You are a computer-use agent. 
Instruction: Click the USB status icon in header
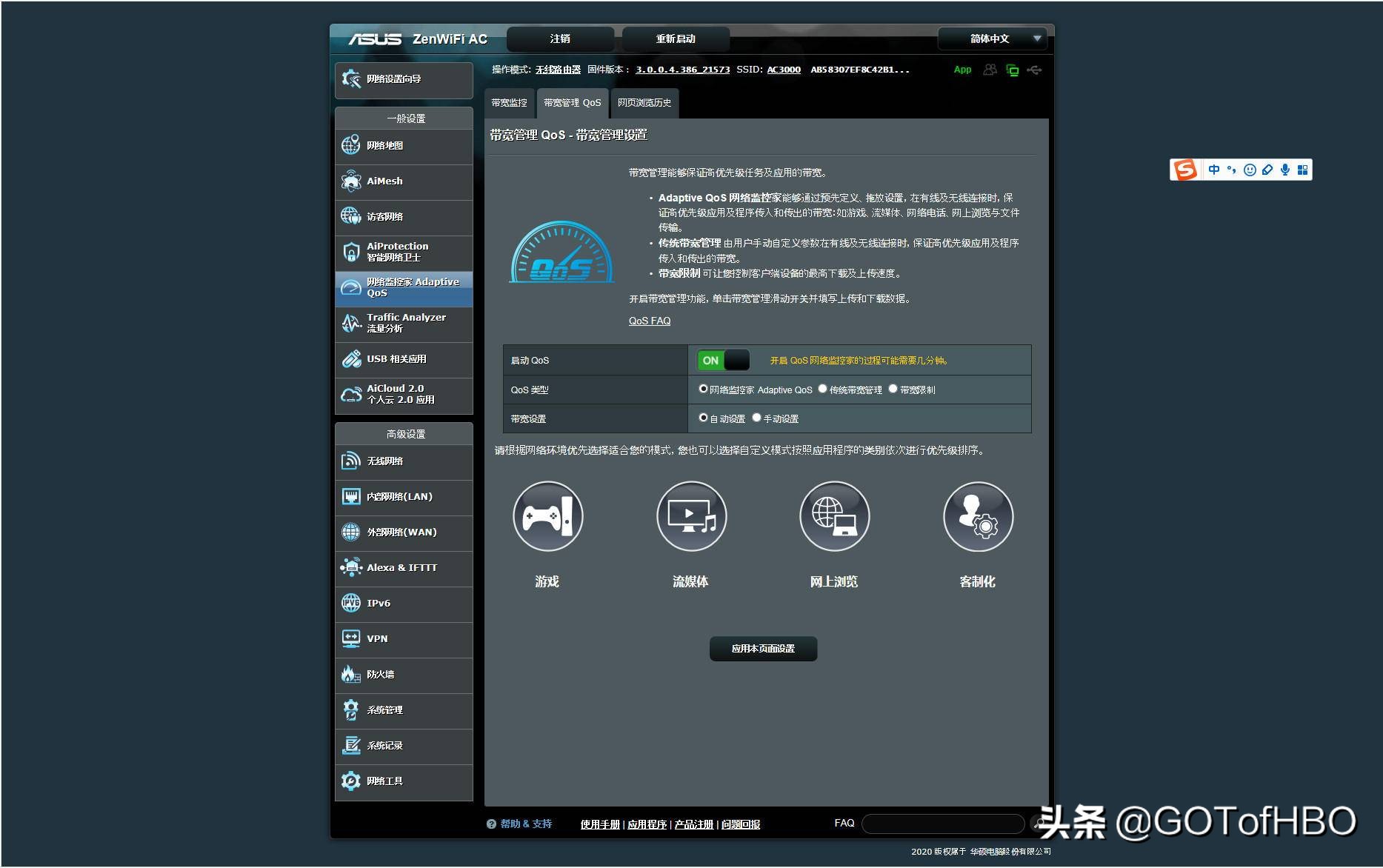(x=1035, y=70)
